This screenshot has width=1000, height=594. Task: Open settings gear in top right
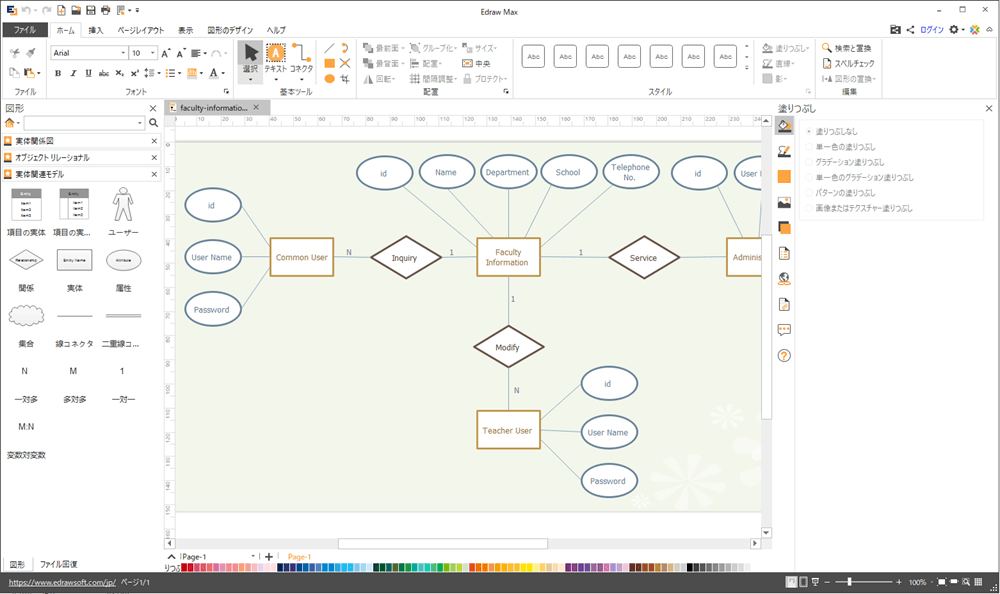coord(953,29)
